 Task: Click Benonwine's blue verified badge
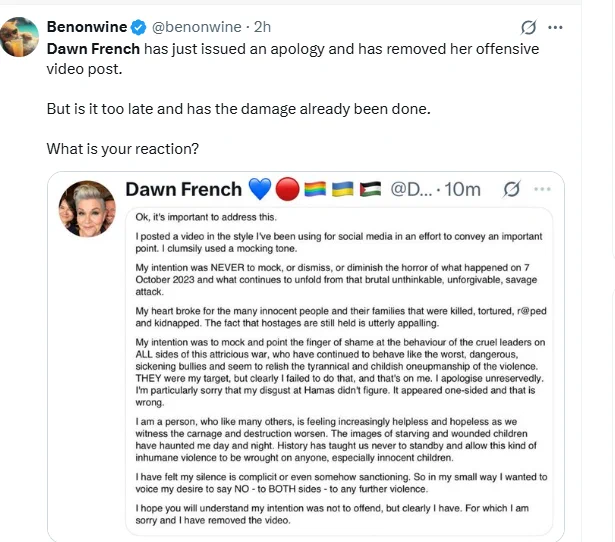pos(138,27)
